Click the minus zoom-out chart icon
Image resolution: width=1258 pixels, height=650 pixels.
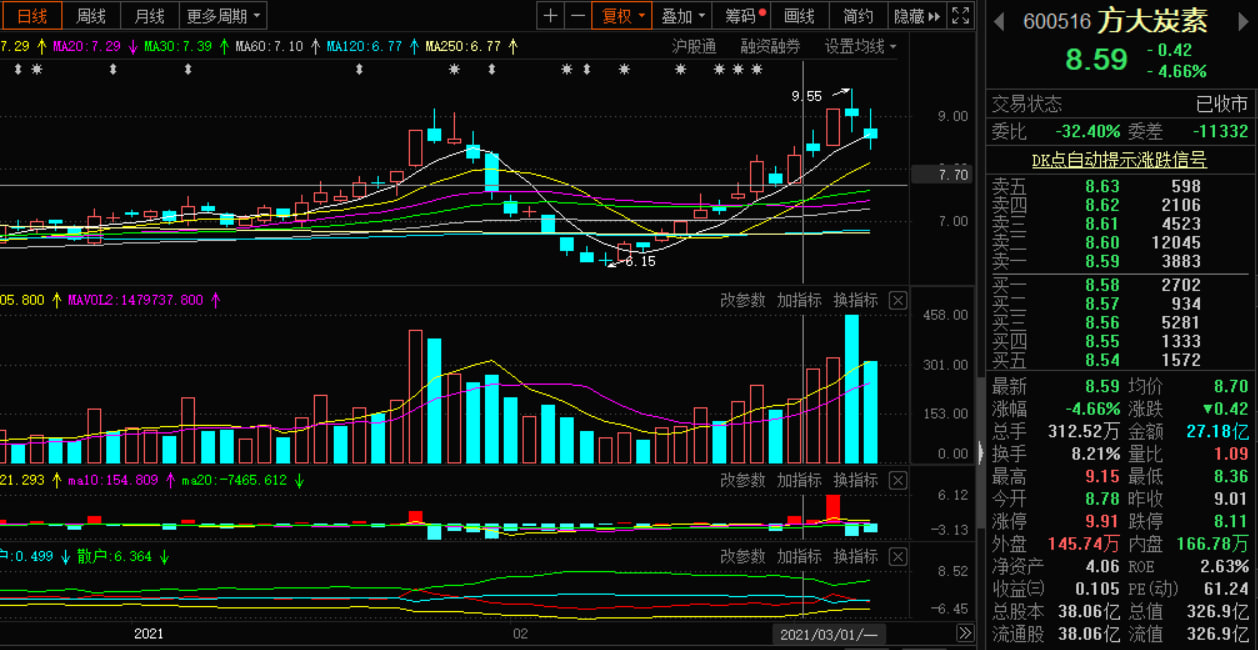(x=577, y=16)
